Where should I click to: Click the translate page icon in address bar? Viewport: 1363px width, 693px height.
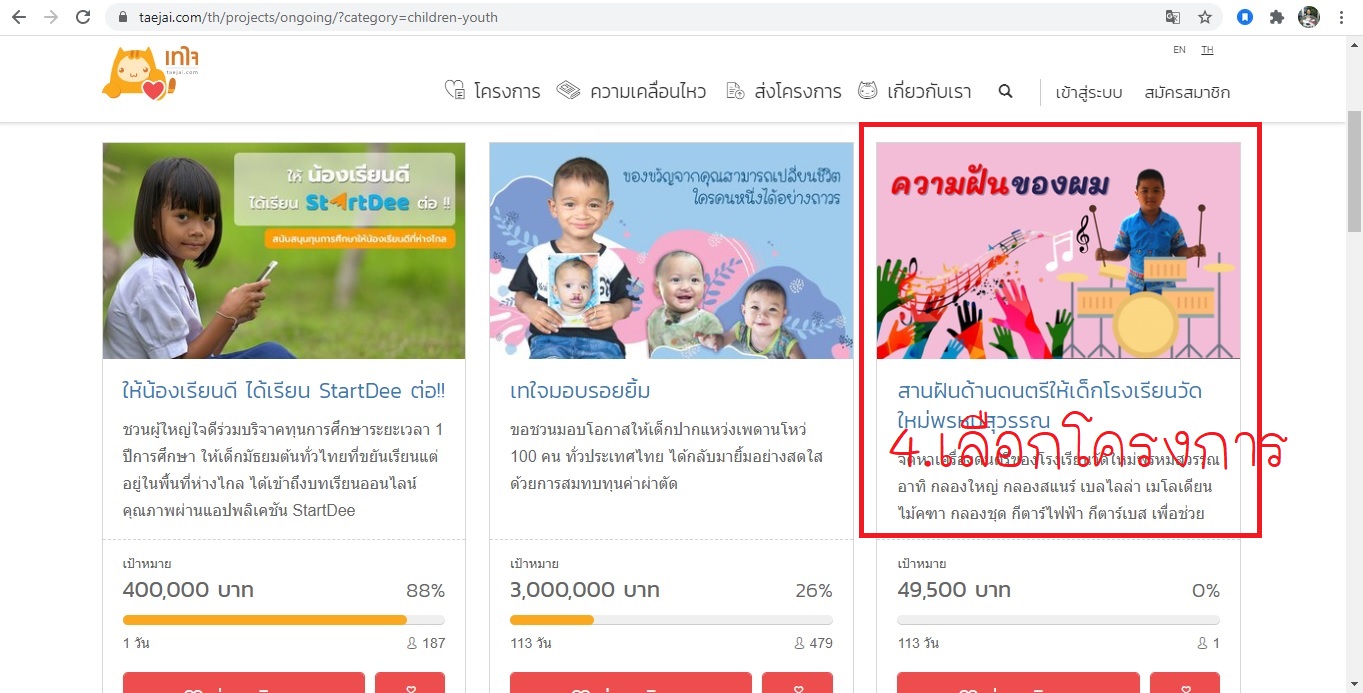1173,17
